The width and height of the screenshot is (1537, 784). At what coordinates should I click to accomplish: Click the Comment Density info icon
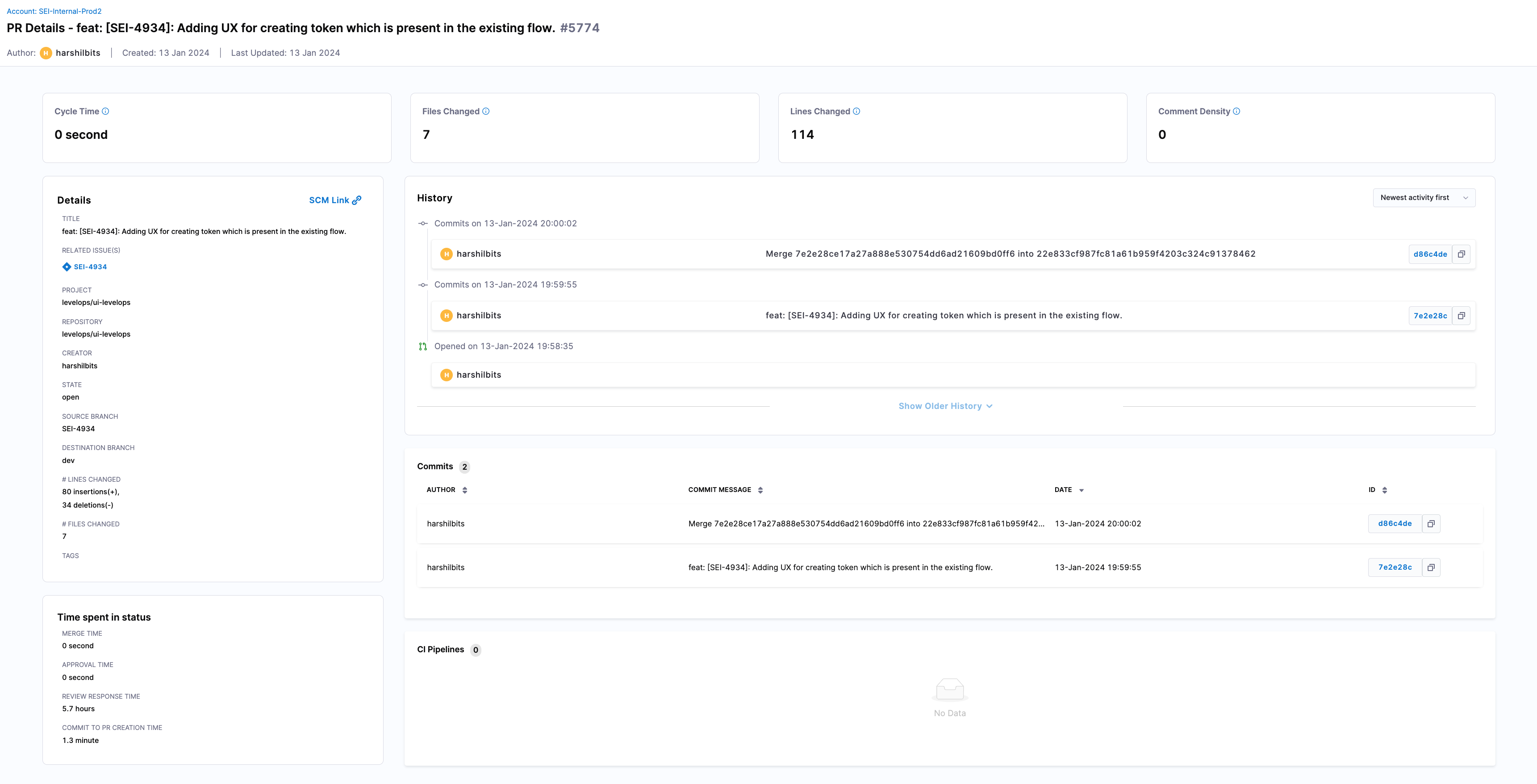1236,112
